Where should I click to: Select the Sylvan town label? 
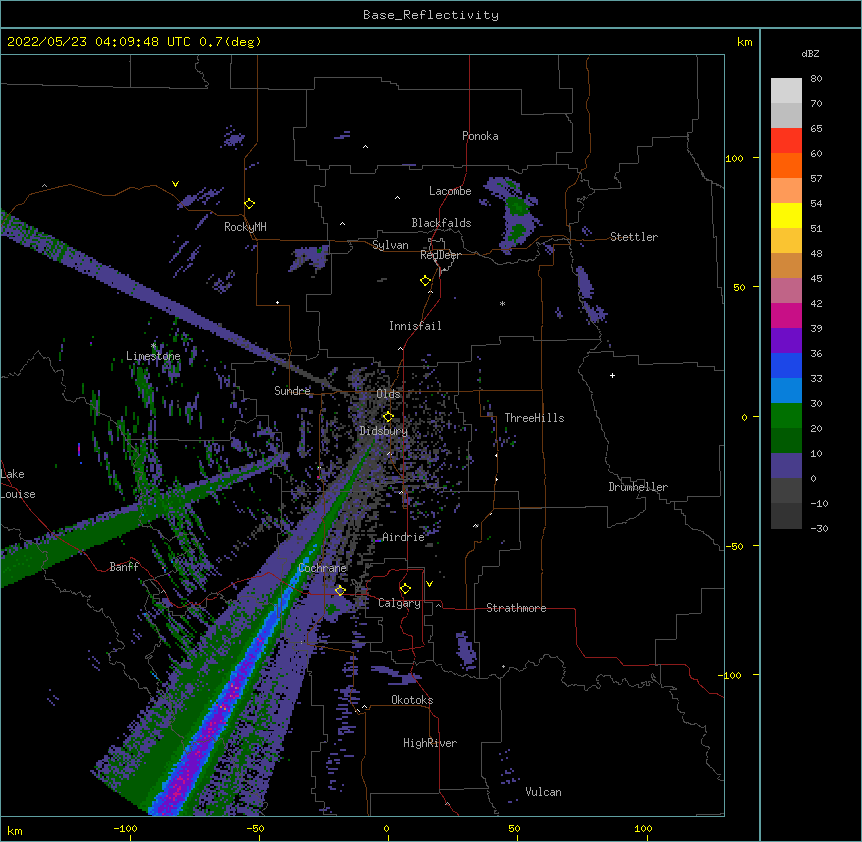(390, 245)
